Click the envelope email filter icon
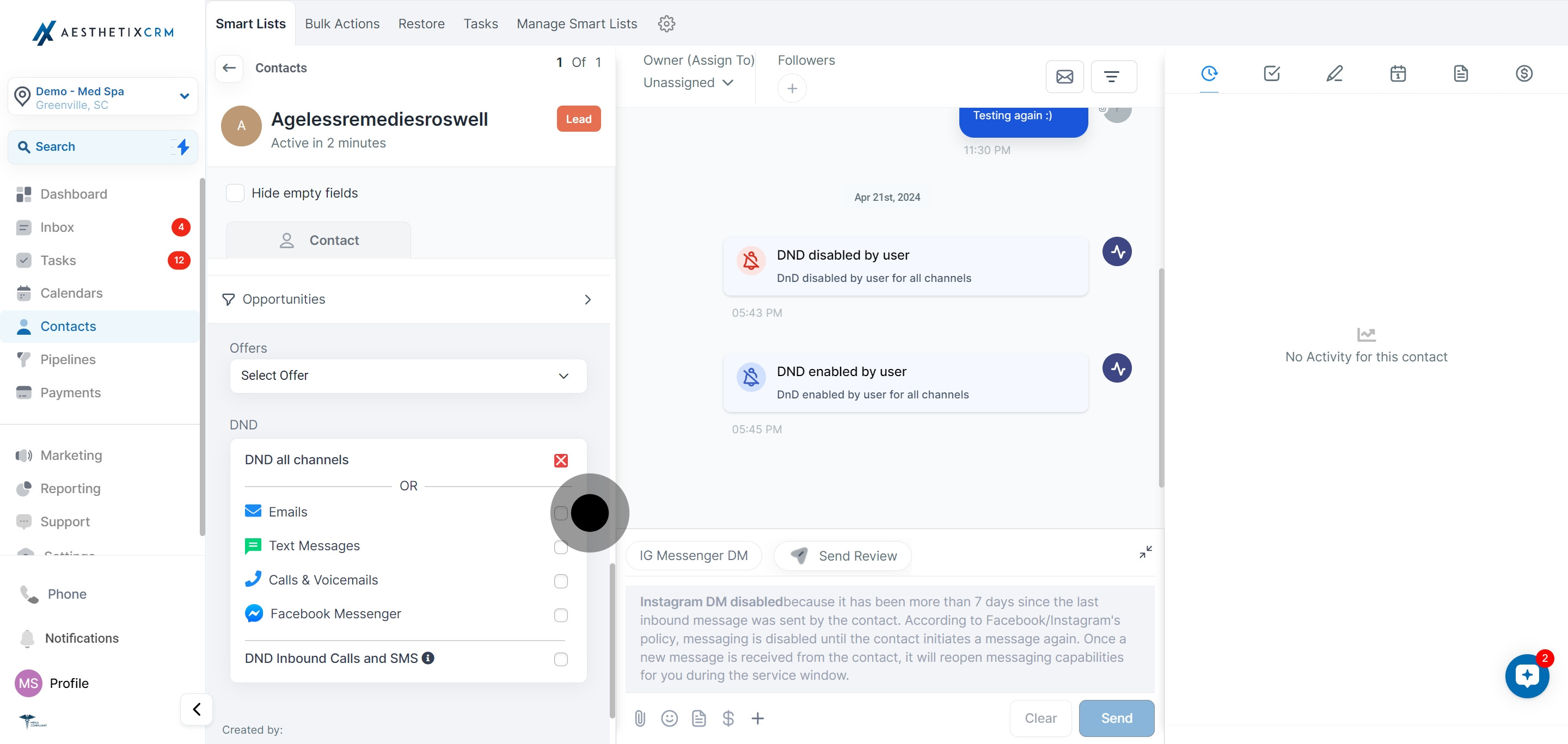This screenshot has height=744, width=1568. coord(1064,77)
